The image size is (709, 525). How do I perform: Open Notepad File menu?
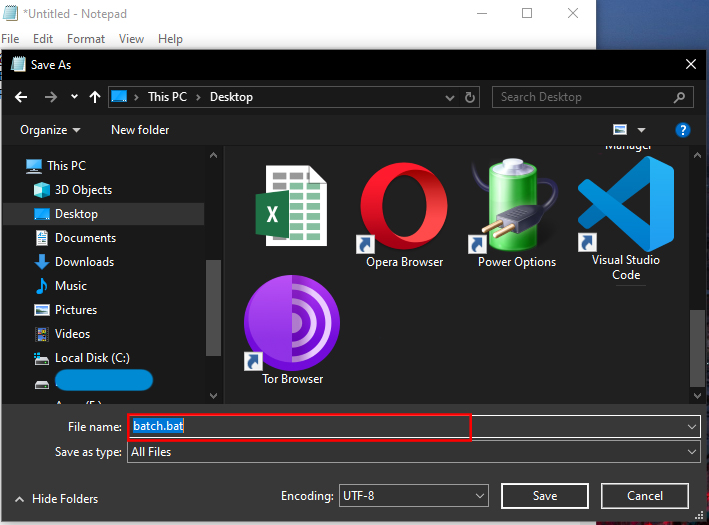(10, 39)
